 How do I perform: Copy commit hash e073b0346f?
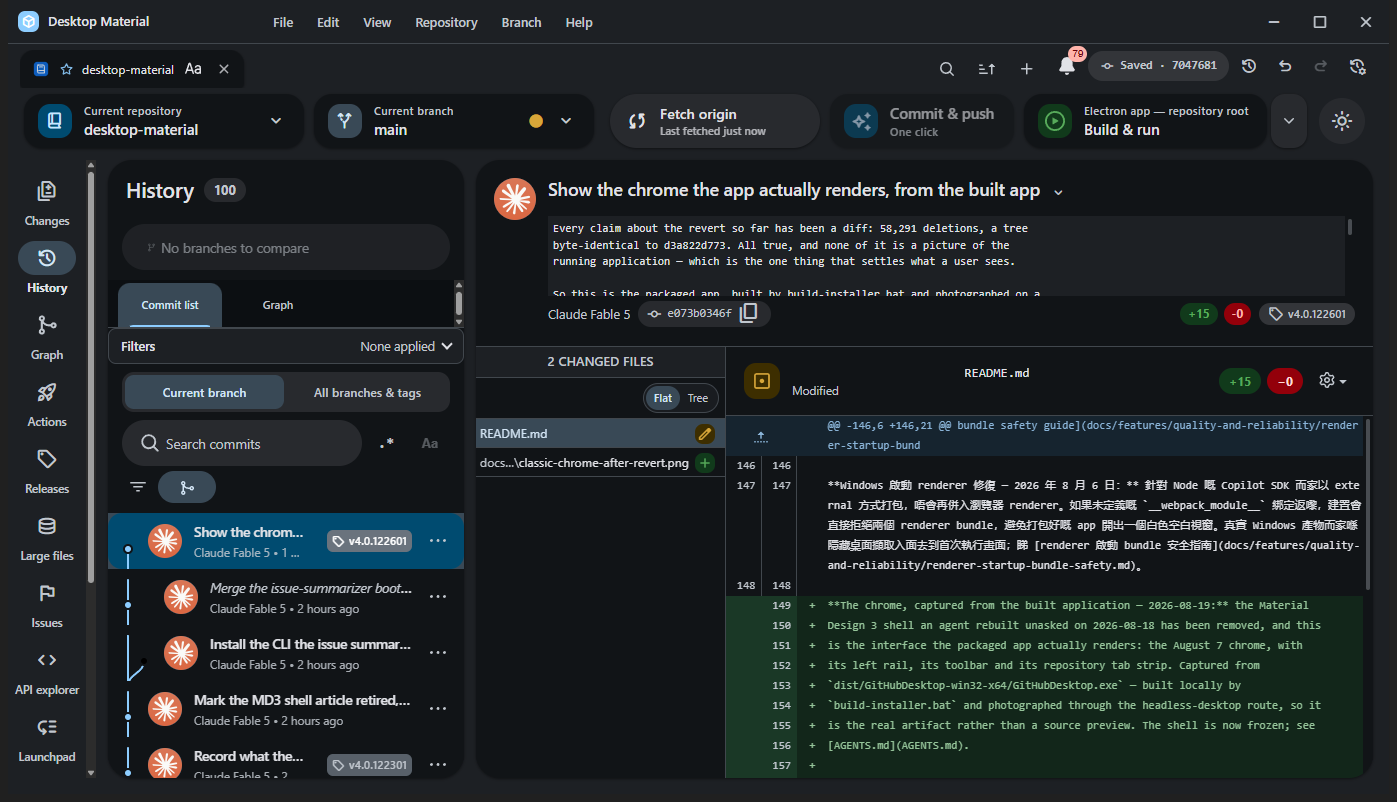point(749,313)
